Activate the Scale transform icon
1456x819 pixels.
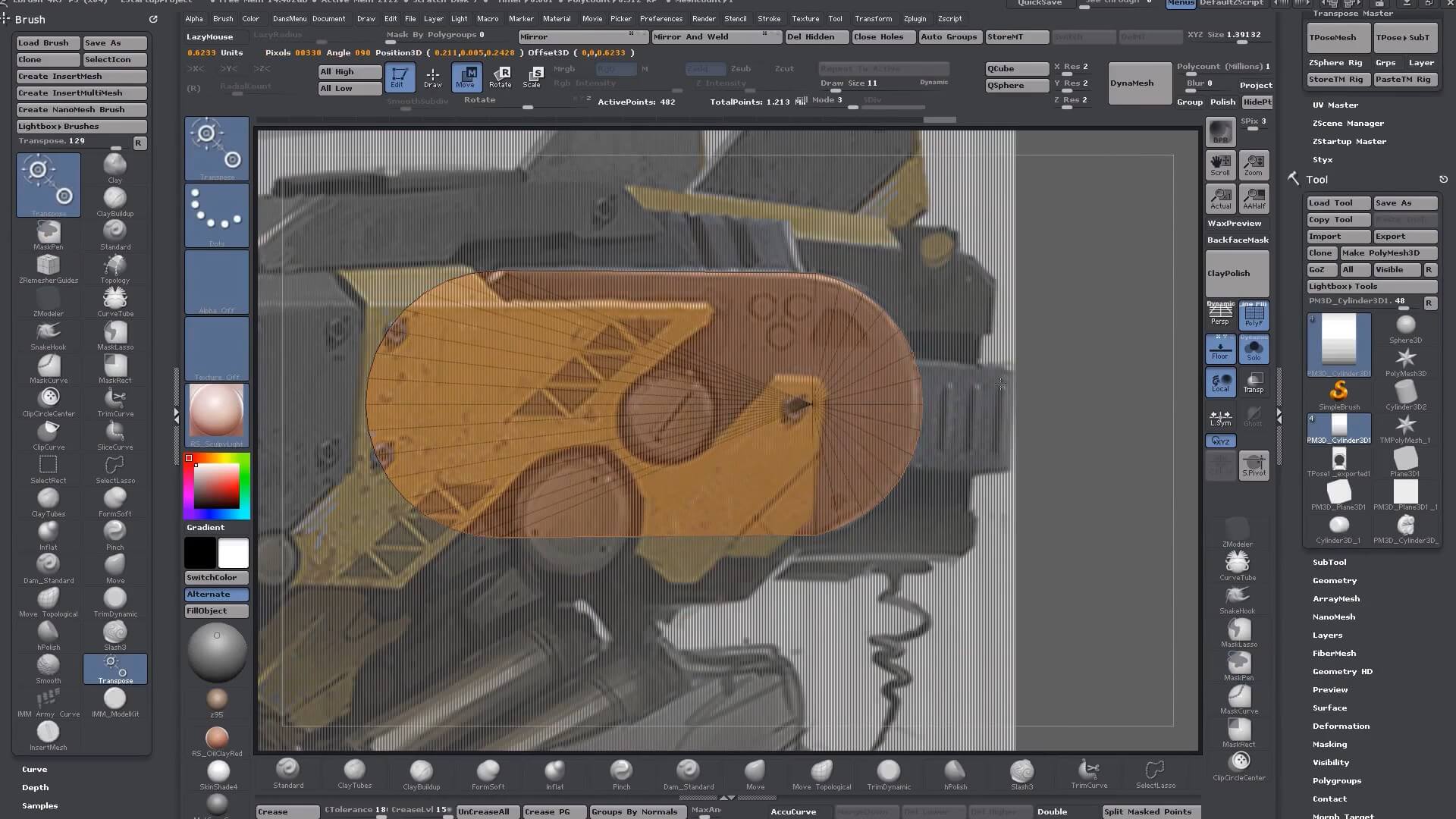coord(533,77)
